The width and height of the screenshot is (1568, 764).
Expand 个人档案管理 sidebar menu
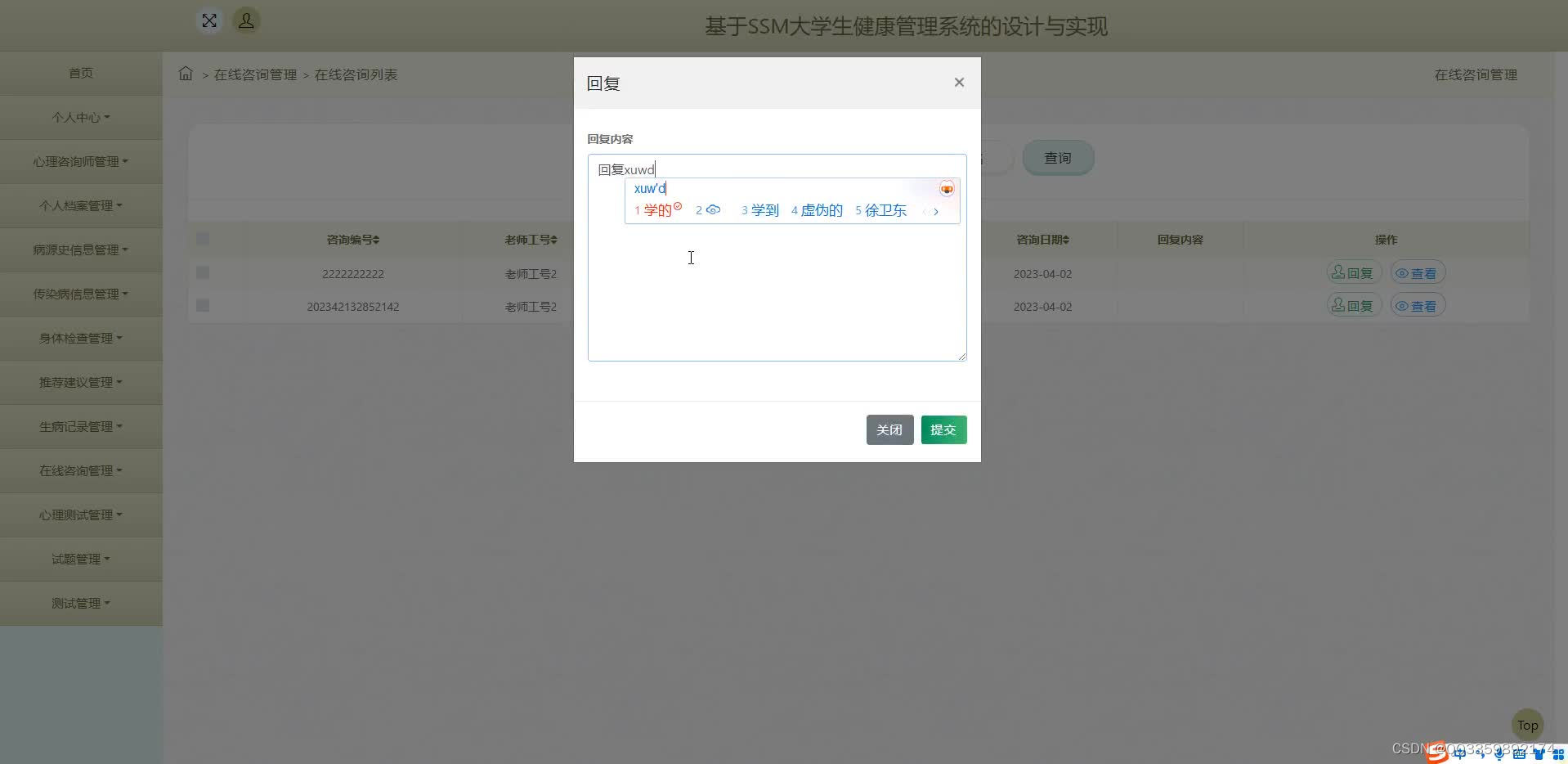[x=81, y=206]
